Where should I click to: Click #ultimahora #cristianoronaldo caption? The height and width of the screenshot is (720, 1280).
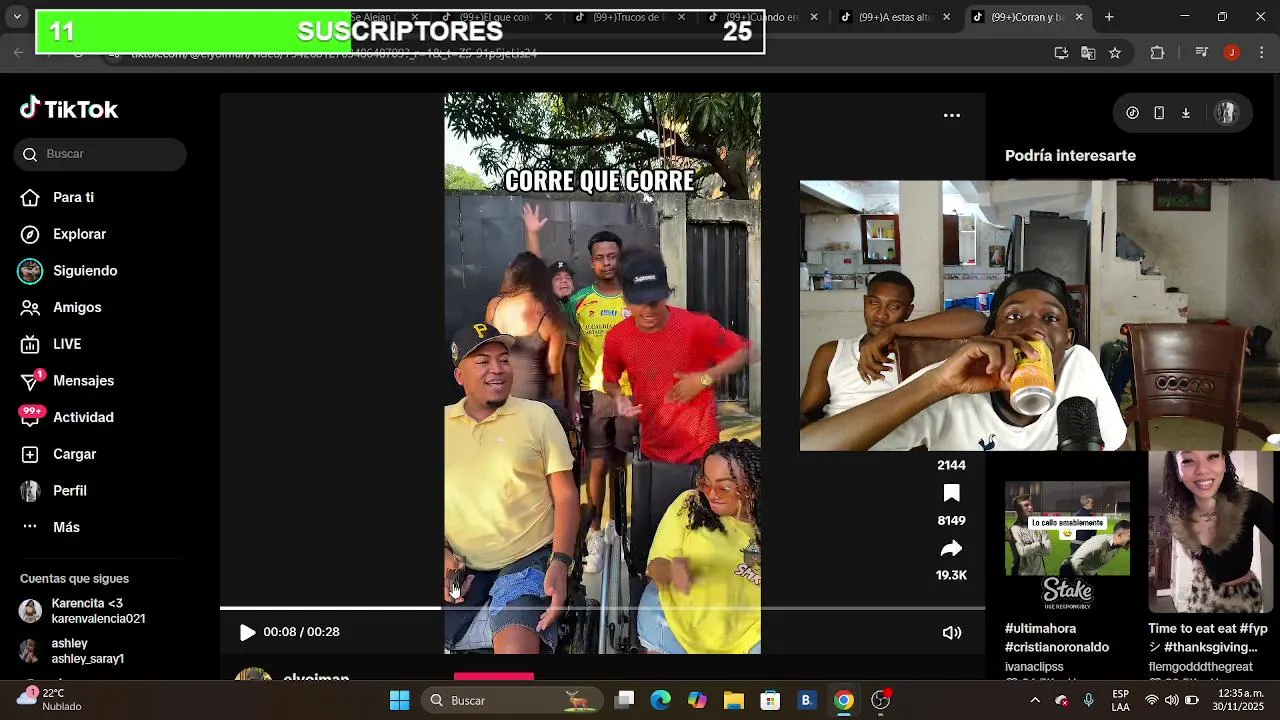click(1057, 638)
